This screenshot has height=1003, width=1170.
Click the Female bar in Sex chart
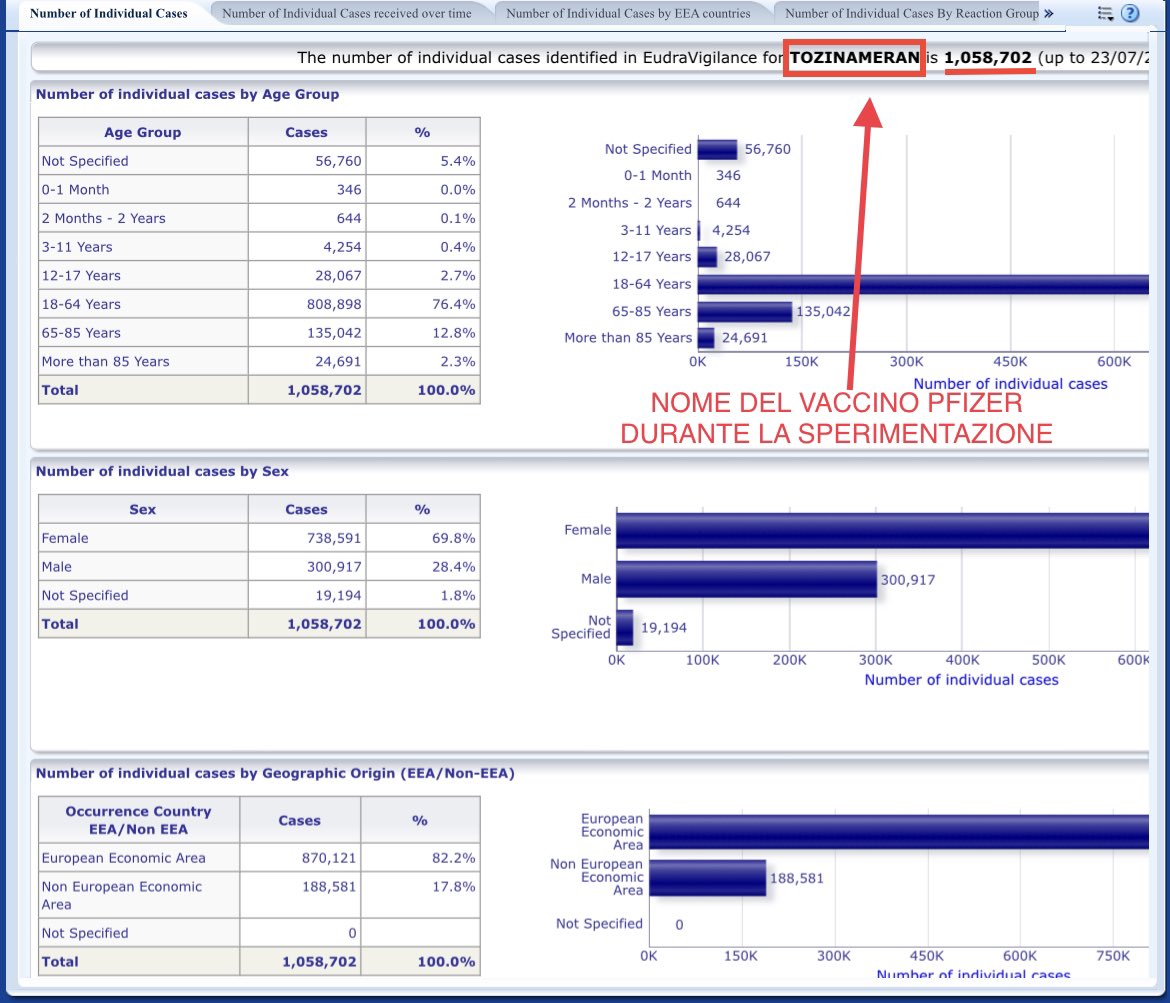(882, 531)
